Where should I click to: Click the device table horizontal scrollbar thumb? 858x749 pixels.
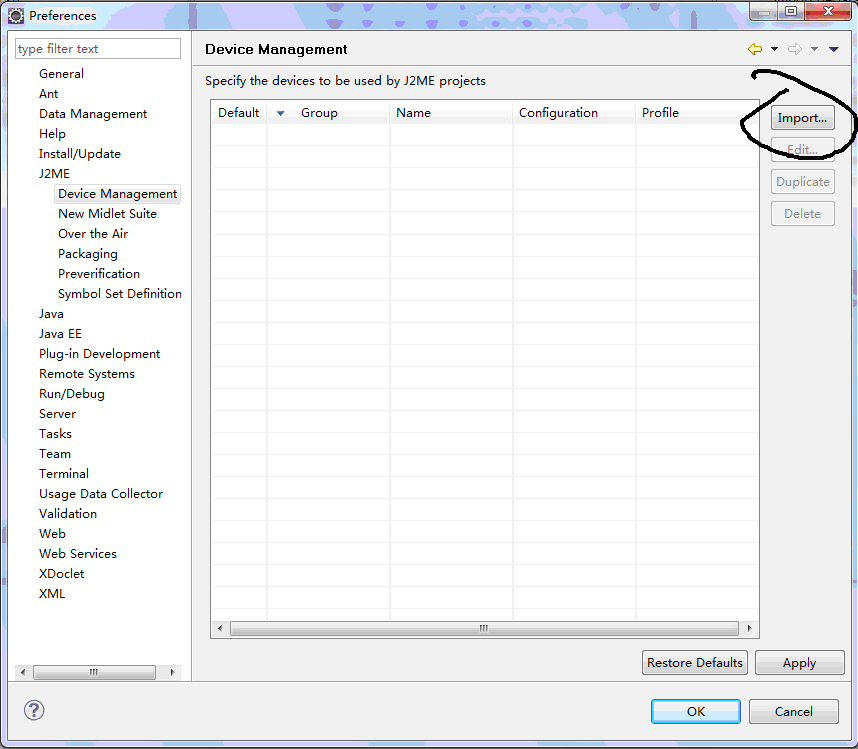click(x=484, y=628)
